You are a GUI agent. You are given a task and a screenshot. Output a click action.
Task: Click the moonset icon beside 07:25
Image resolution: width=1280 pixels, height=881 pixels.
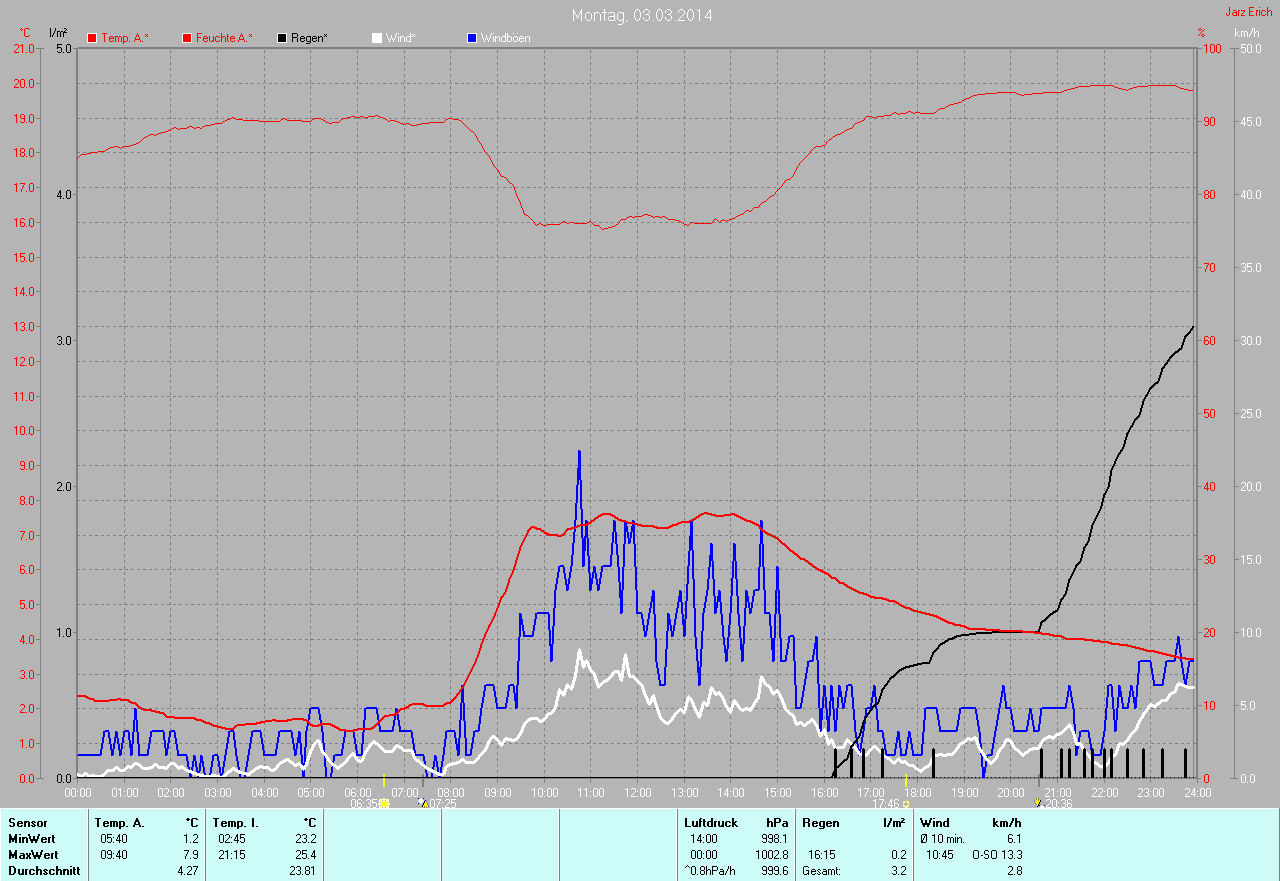tap(421, 803)
